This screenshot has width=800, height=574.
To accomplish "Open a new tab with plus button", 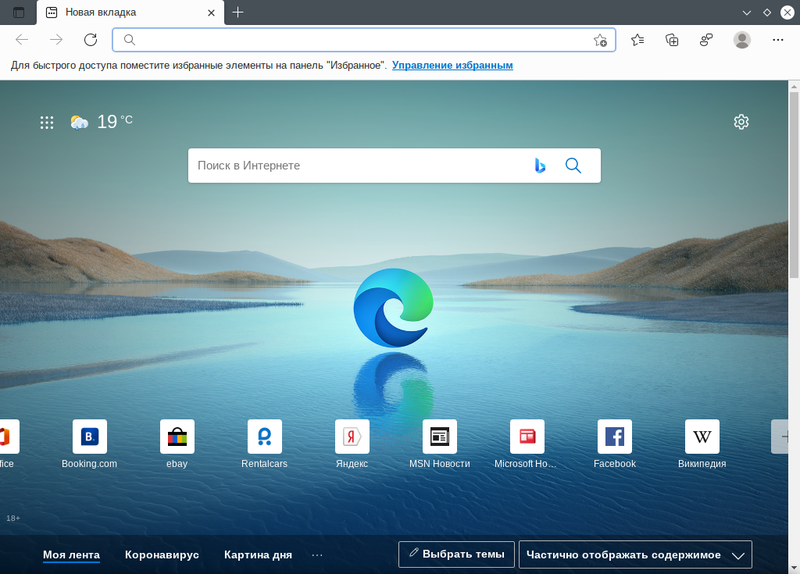I will point(238,12).
